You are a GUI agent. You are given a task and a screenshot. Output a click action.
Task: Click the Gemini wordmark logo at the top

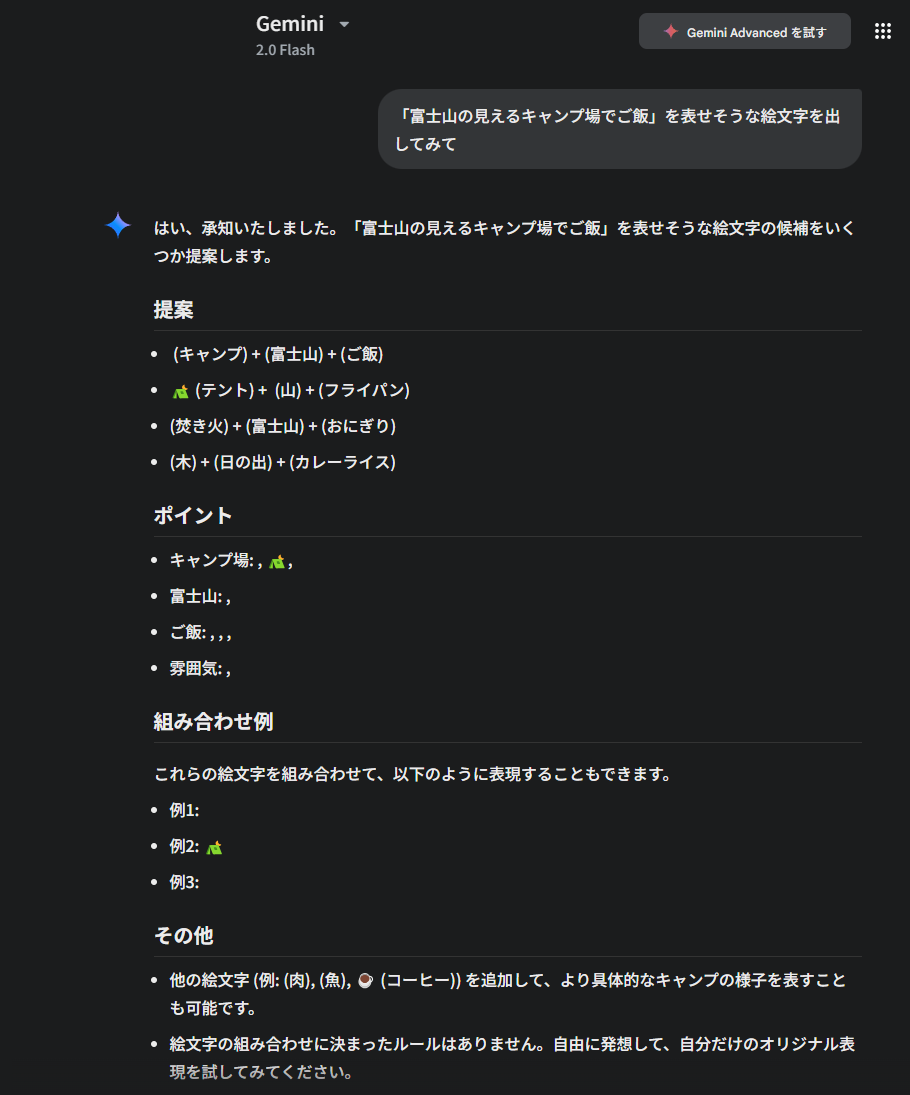289,22
